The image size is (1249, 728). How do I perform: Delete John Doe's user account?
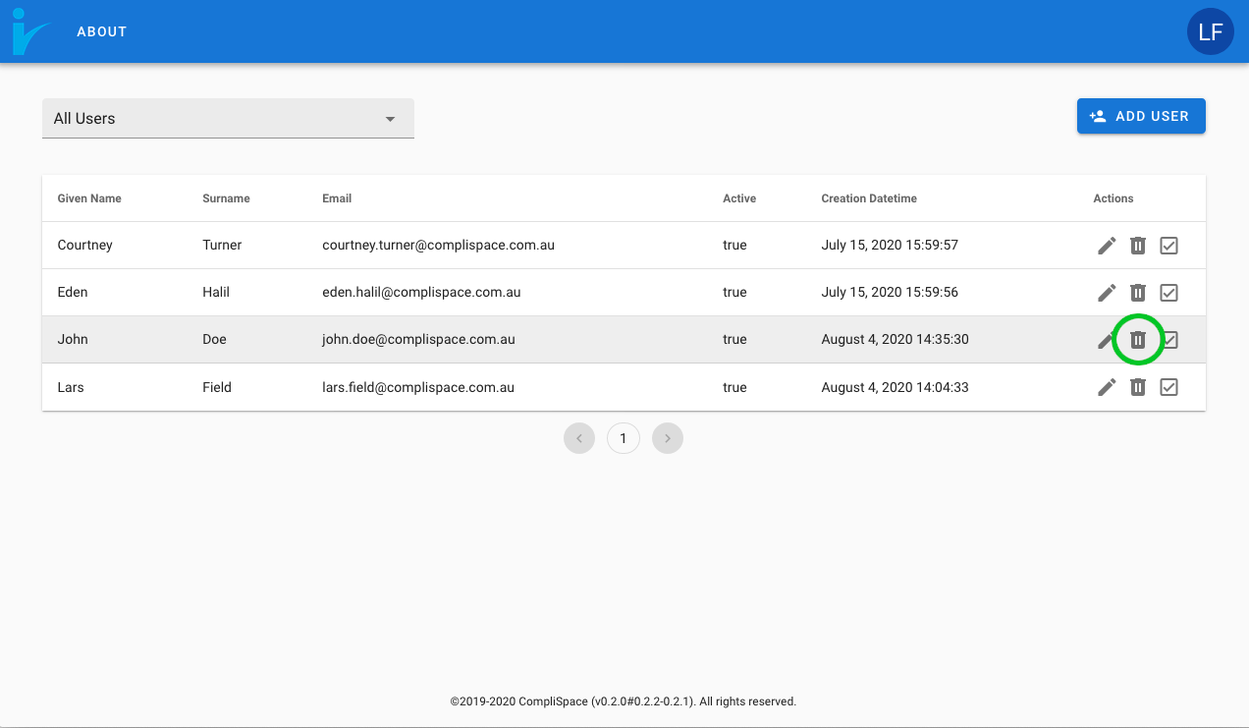click(x=1138, y=340)
